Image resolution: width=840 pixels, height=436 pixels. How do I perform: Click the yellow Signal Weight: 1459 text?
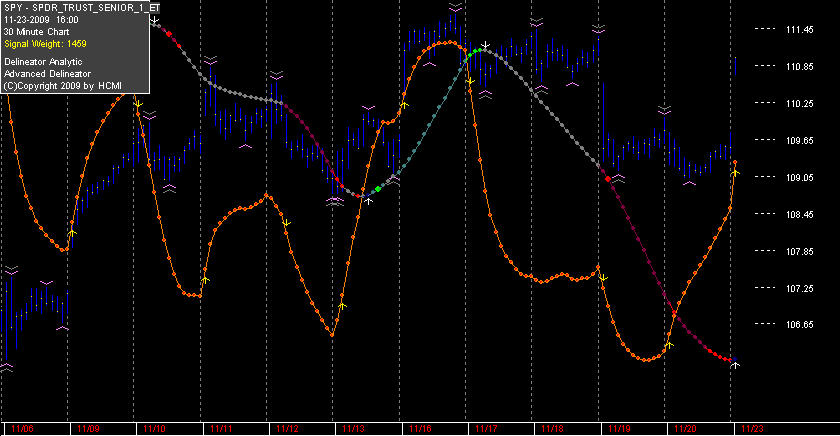(45, 44)
